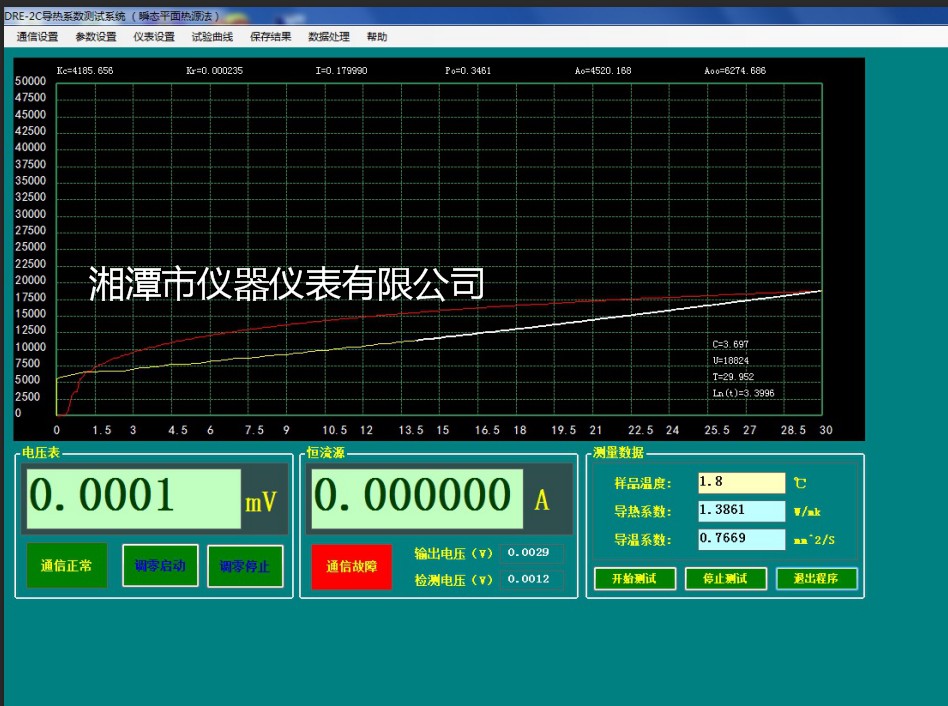Open the 数据处理 menu
The image size is (948, 706).
click(x=329, y=37)
